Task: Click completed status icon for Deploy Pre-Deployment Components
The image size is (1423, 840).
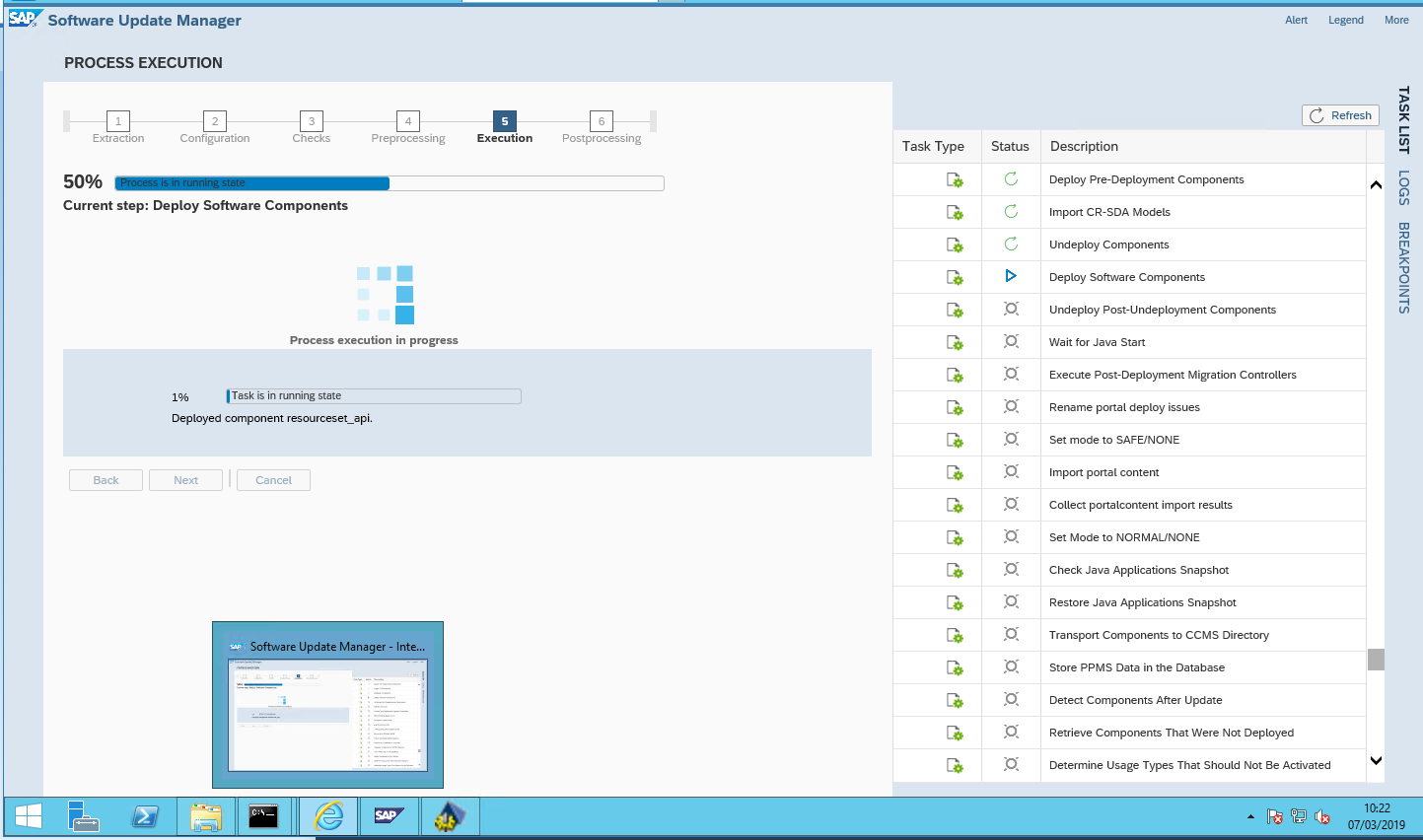Action: coord(1011,178)
